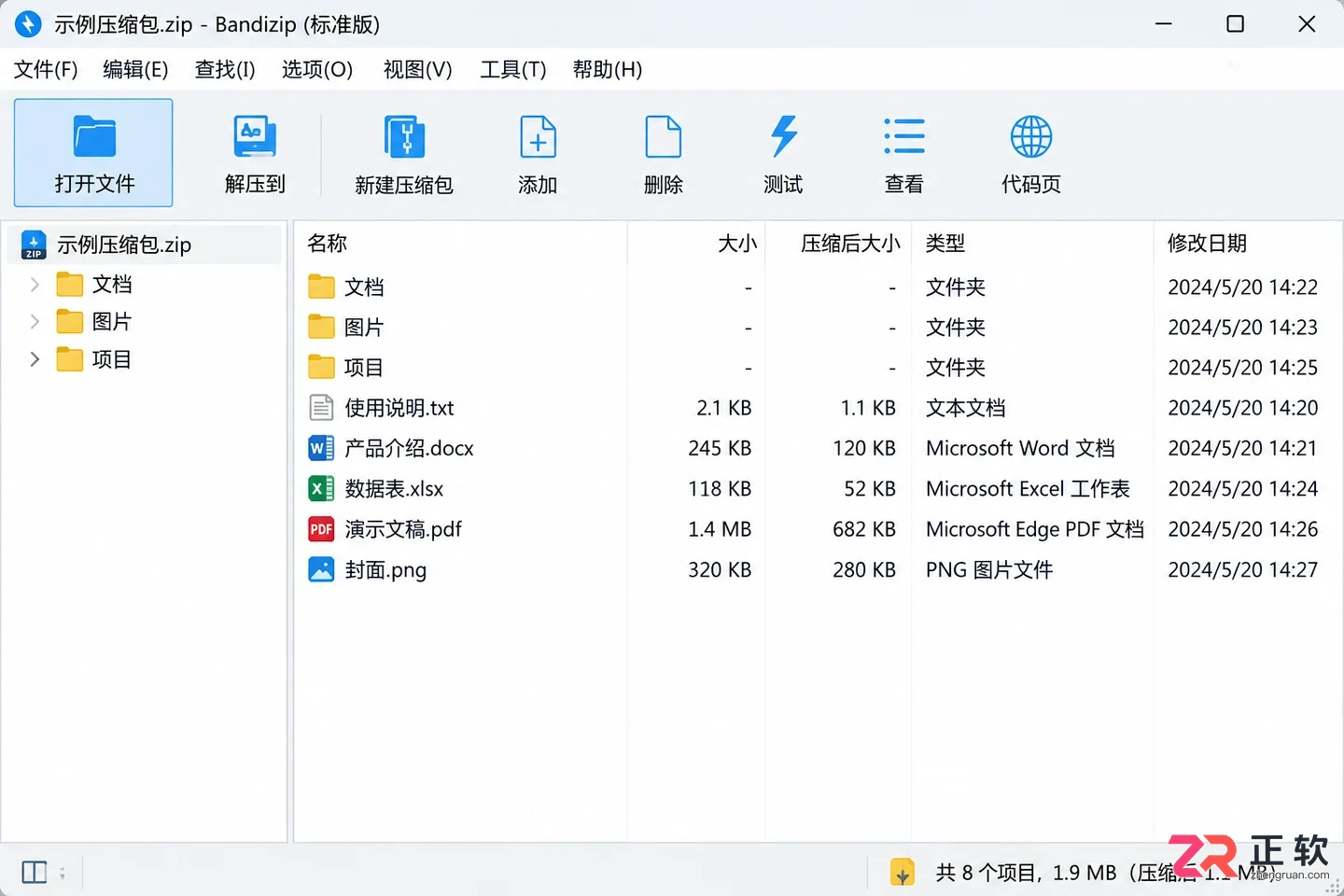Click the 新建压缩包 (New archive) icon

click(x=404, y=137)
